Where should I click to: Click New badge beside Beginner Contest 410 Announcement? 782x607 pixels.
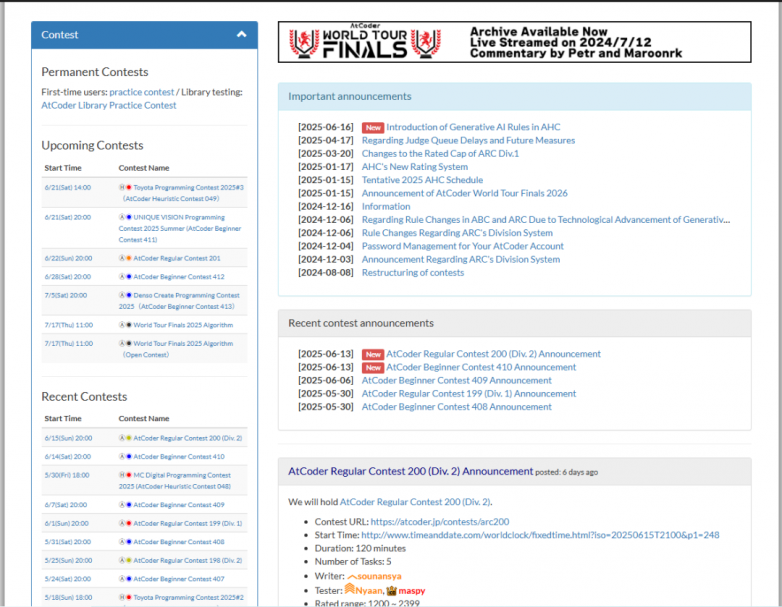point(372,367)
